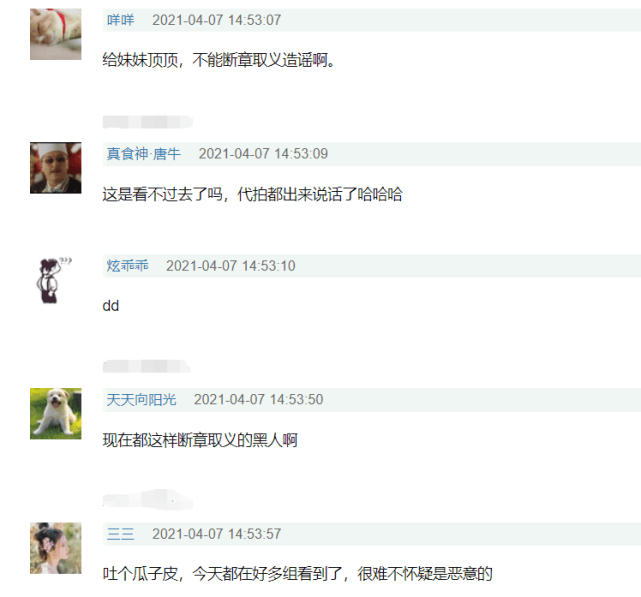The image size is (641, 597).
Task: Click the comment text 给妹妹顶顶
Action: click(140, 60)
